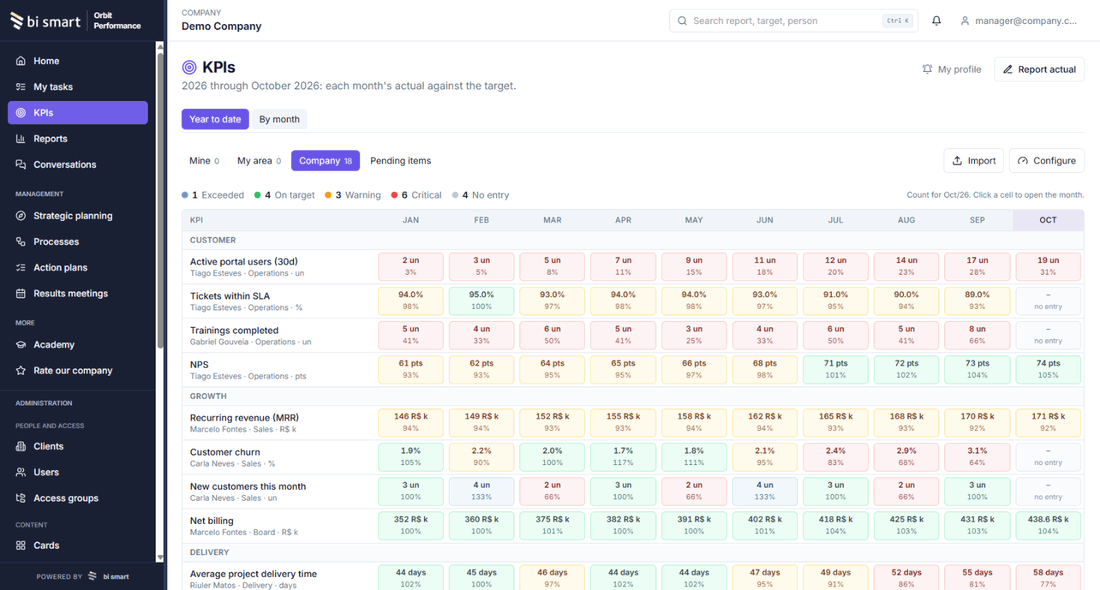This screenshot has height=590, width=1100.
Task: Open Conversations in the sidebar
Action: point(77,165)
